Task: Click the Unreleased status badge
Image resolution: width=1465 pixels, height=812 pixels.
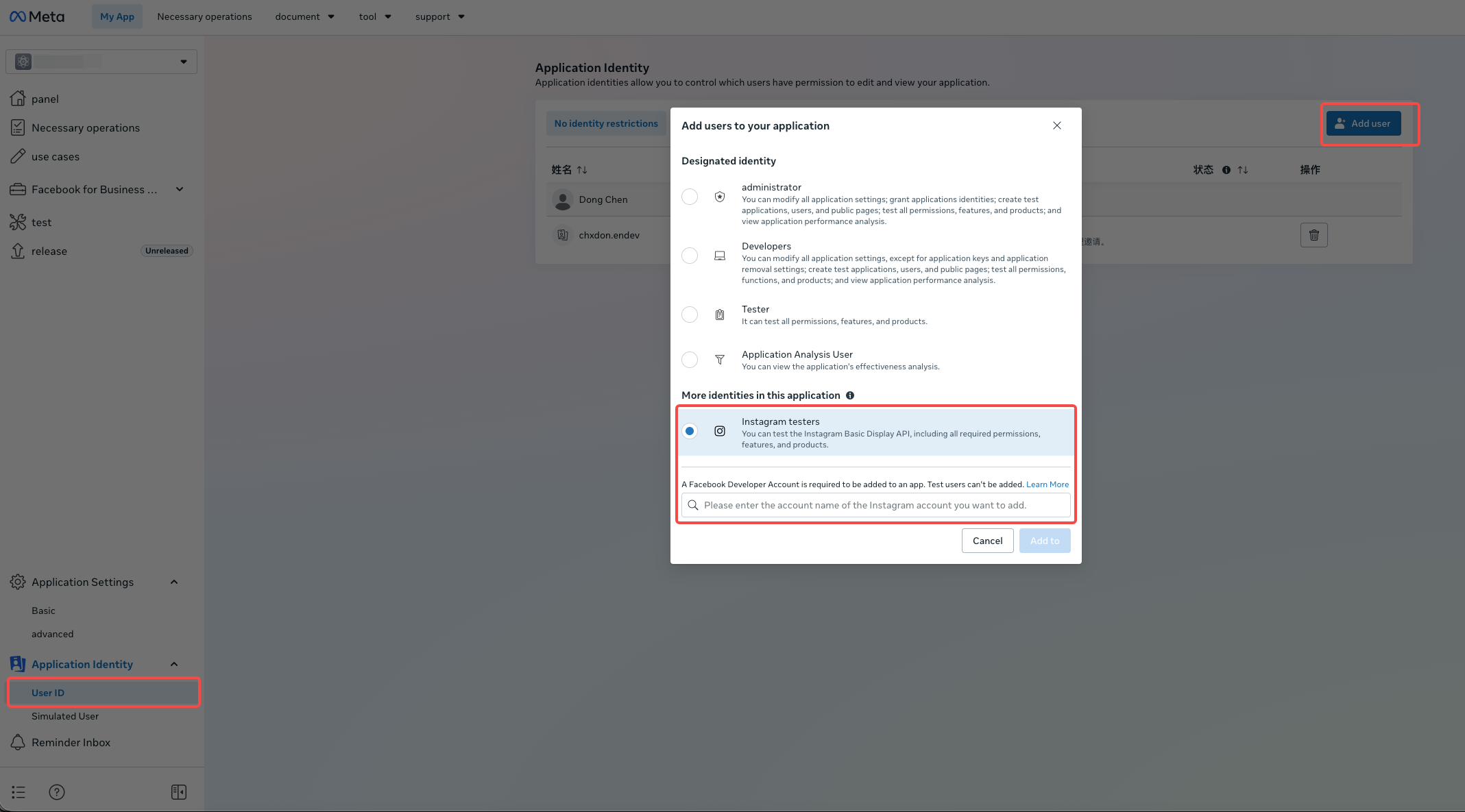Action: point(167,251)
